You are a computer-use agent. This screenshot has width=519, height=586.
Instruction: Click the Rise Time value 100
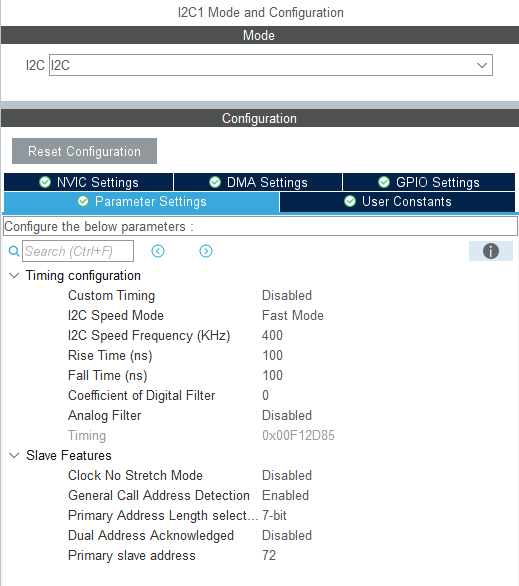pos(272,355)
